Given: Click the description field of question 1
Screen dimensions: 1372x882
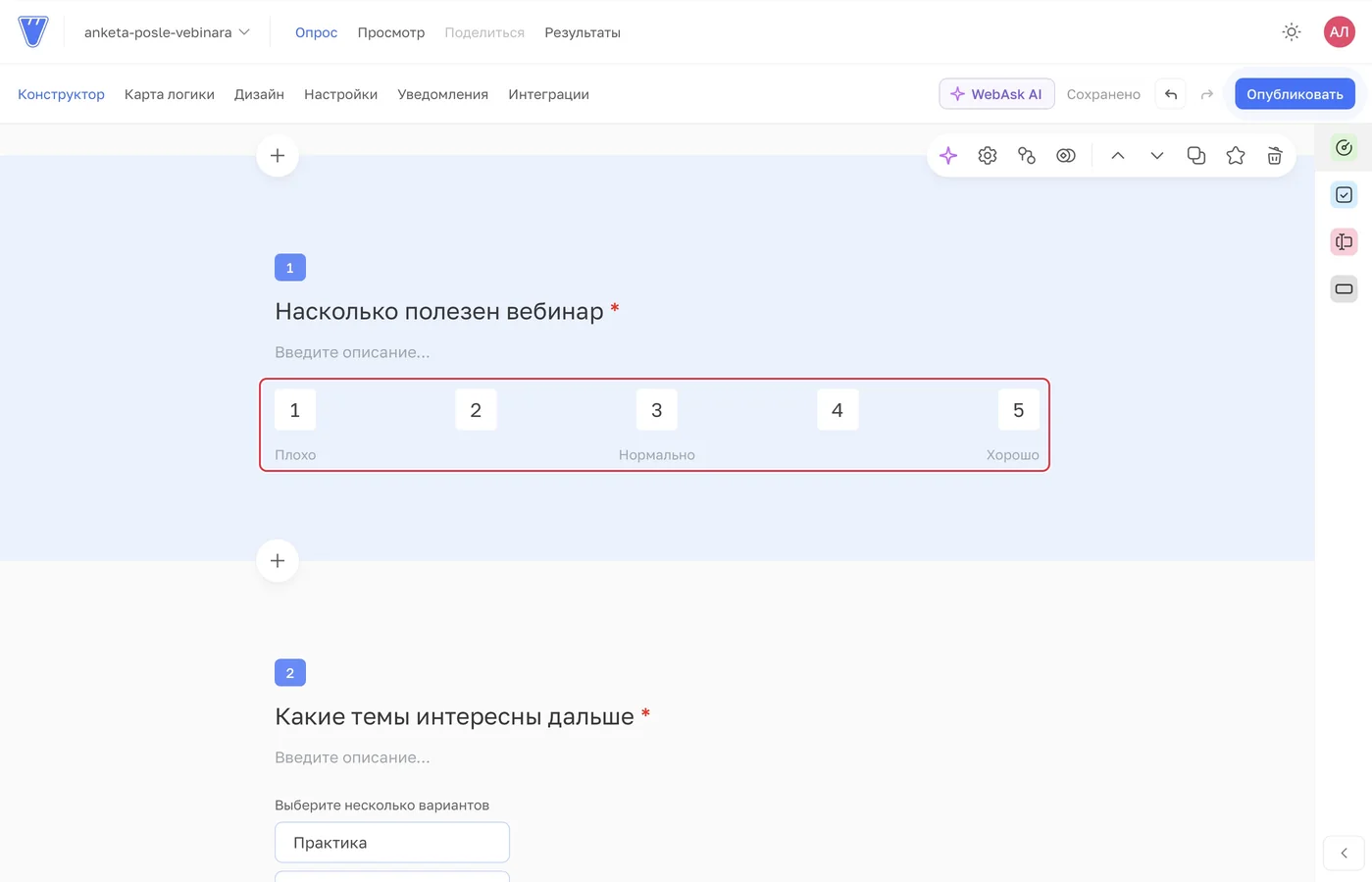Looking at the screenshot, I should click(352, 352).
